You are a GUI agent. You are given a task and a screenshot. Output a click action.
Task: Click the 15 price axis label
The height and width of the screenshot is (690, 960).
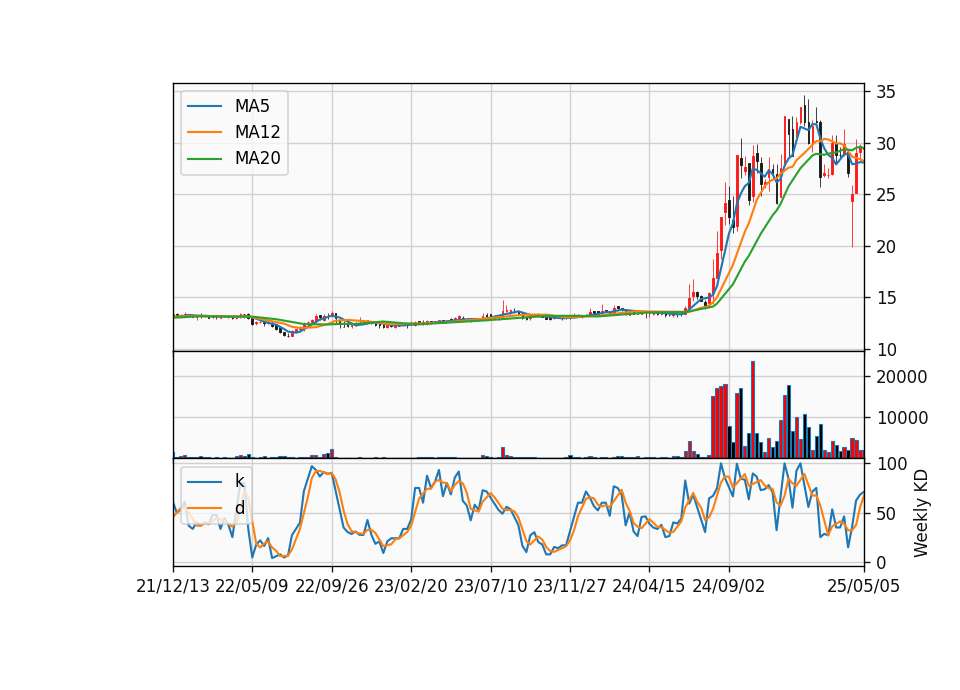pos(886,298)
